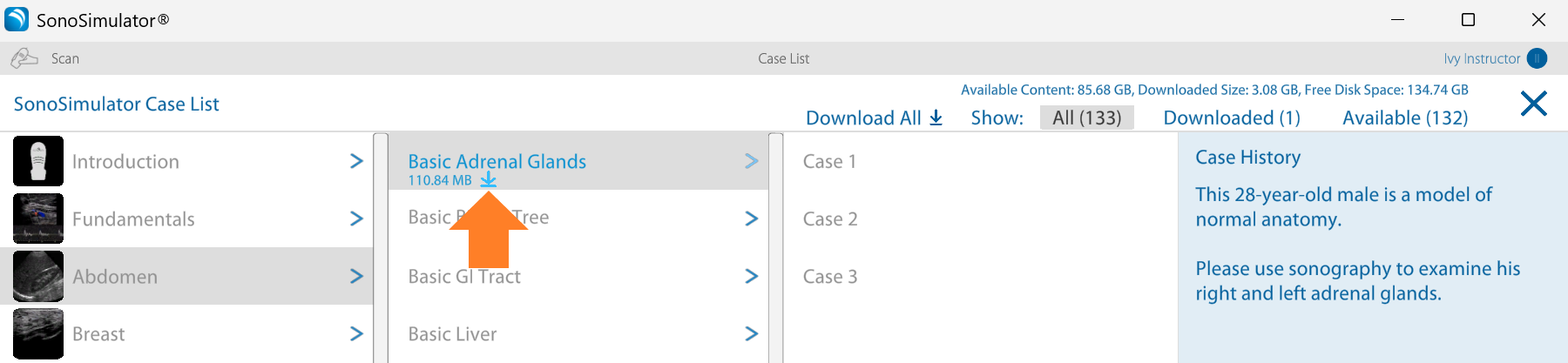The image size is (1568, 363).
Task: Select the Fundamentals Doppler thumbnail
Action: tap(38, 218)
